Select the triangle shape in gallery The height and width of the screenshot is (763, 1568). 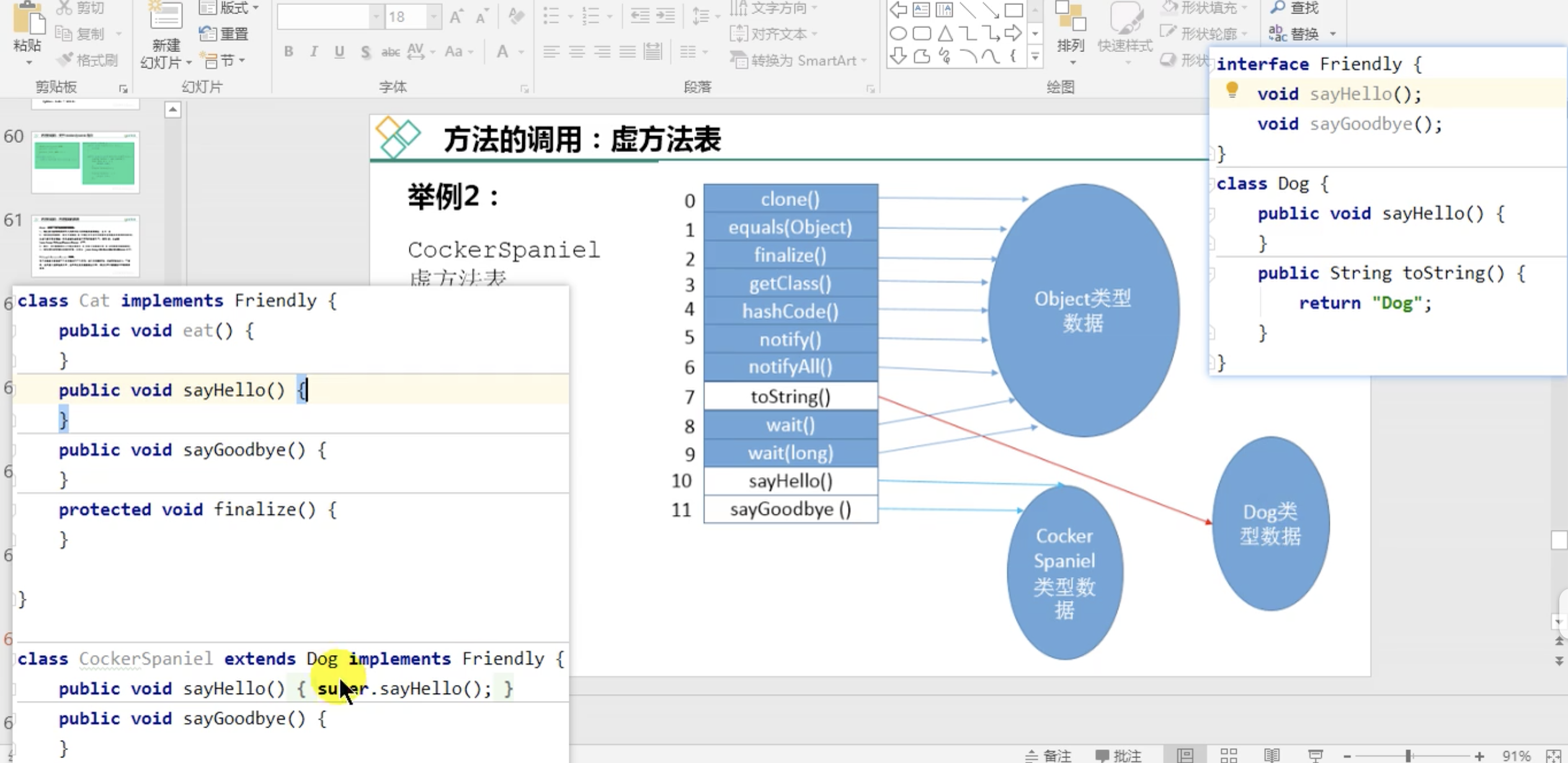[x=945, y=33]
